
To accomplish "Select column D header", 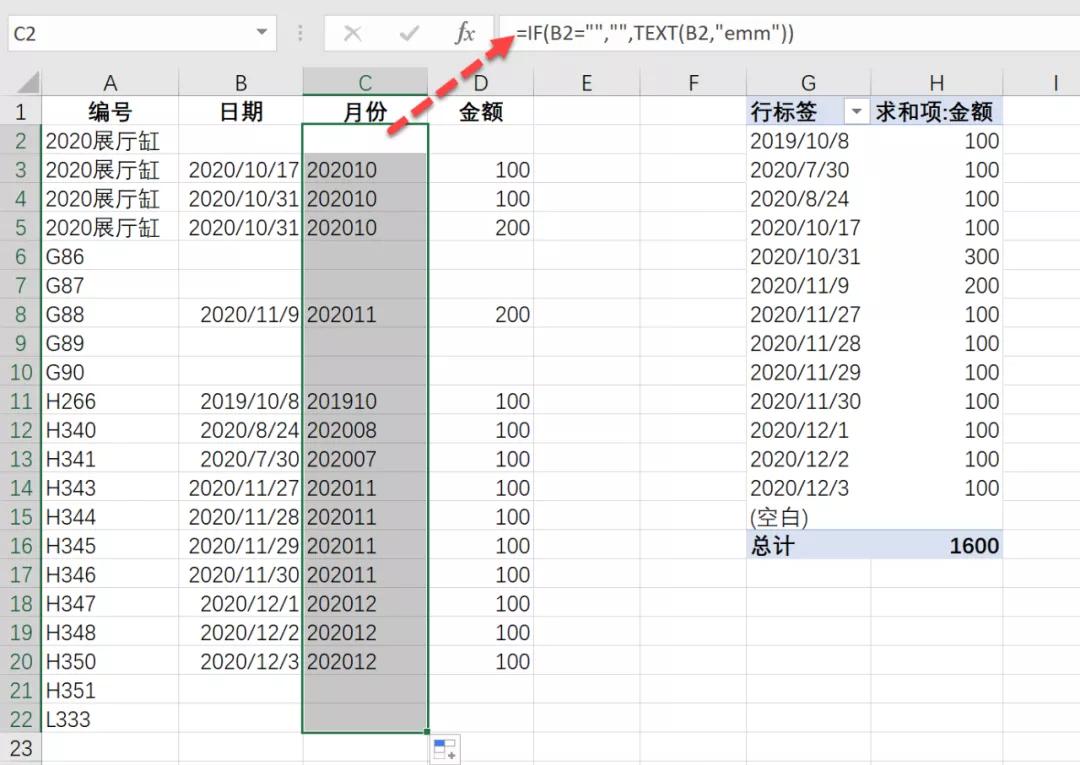I will click(481, 84).
